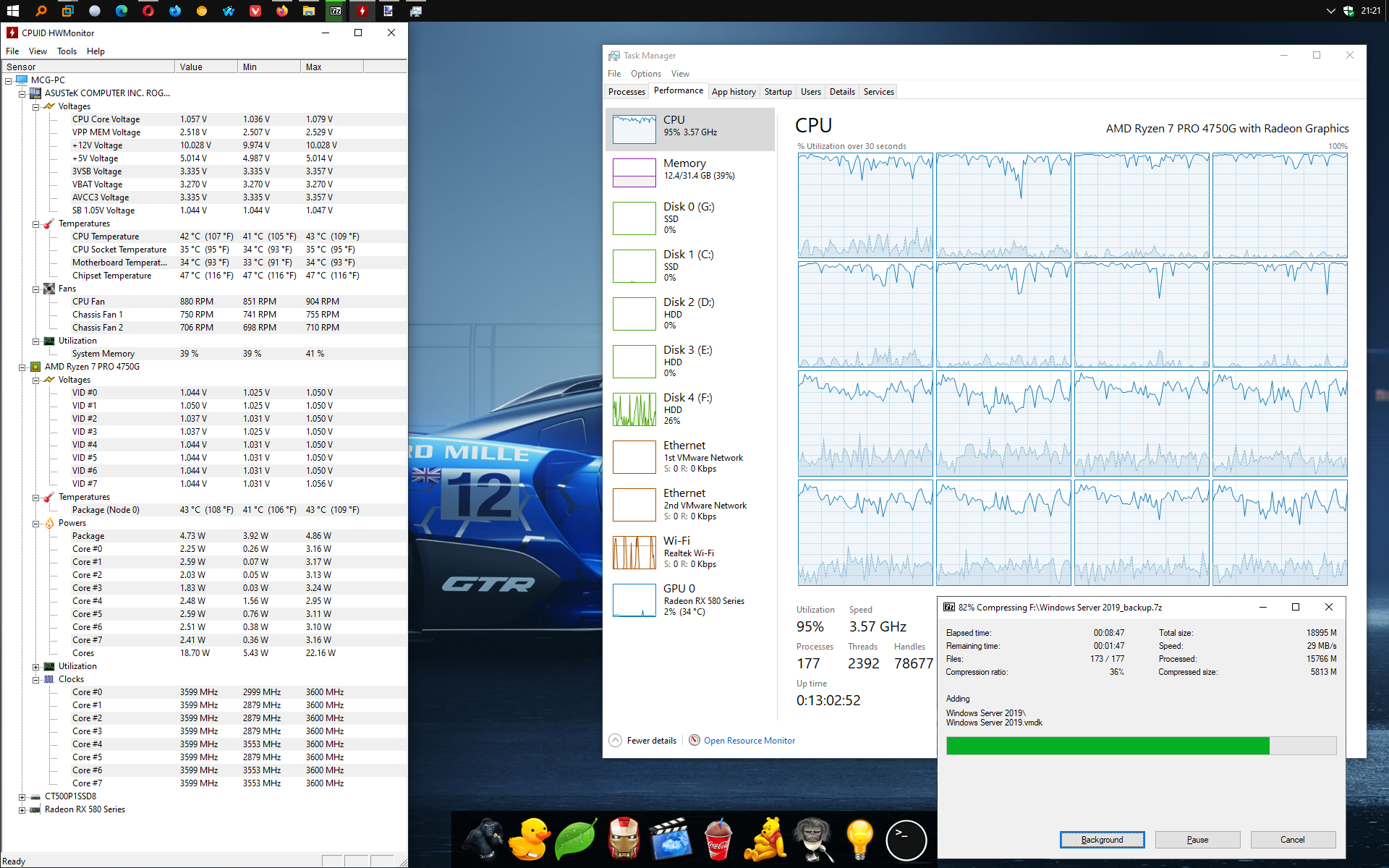This screenshot has height=868, width=1389.
Task: Click the Microsoft Edge taskbar icon
Action: (x=122, y=11)
